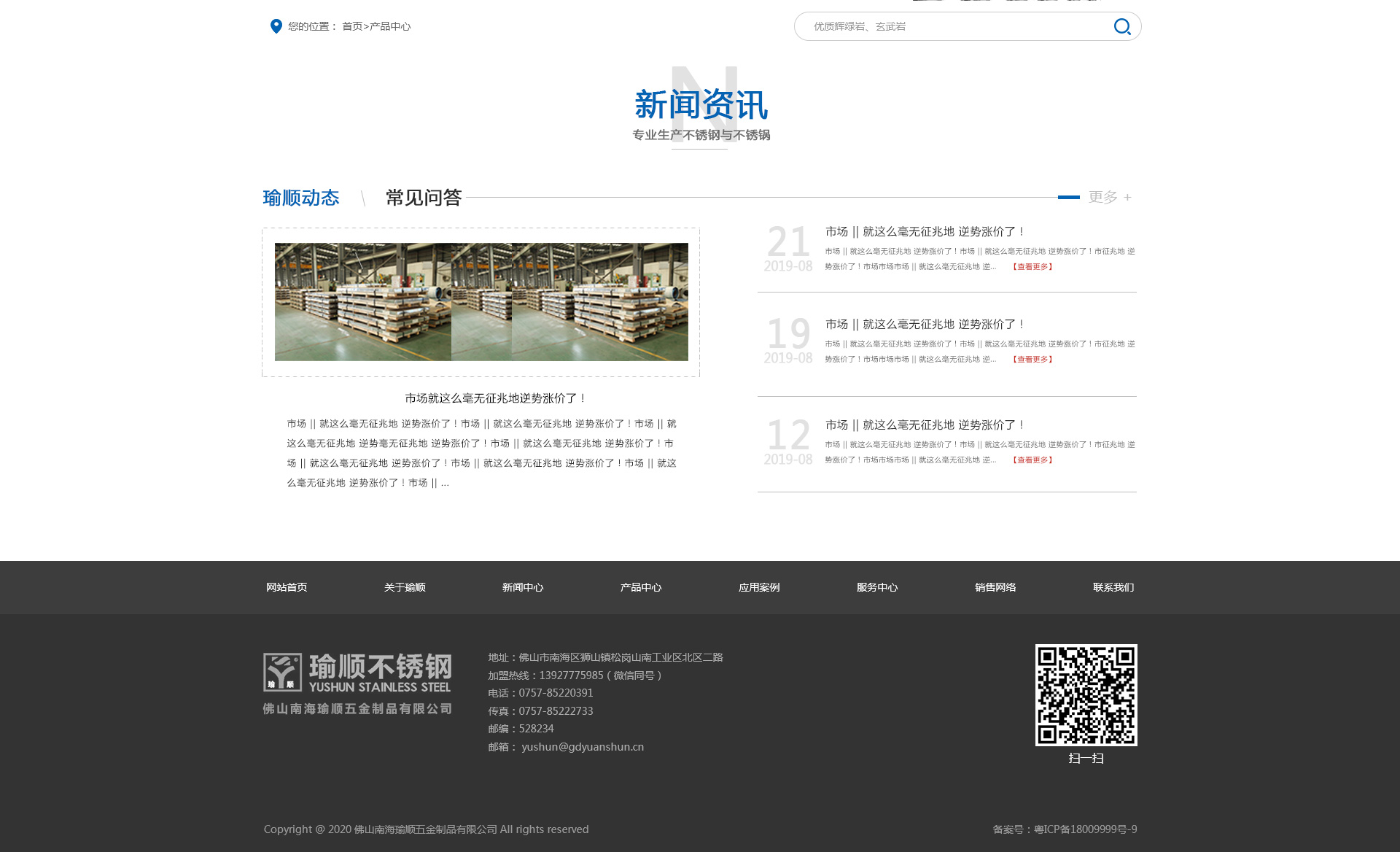Type in the search box field
Viewport: 1400px width, 852px height.
[x=948, y=26]
